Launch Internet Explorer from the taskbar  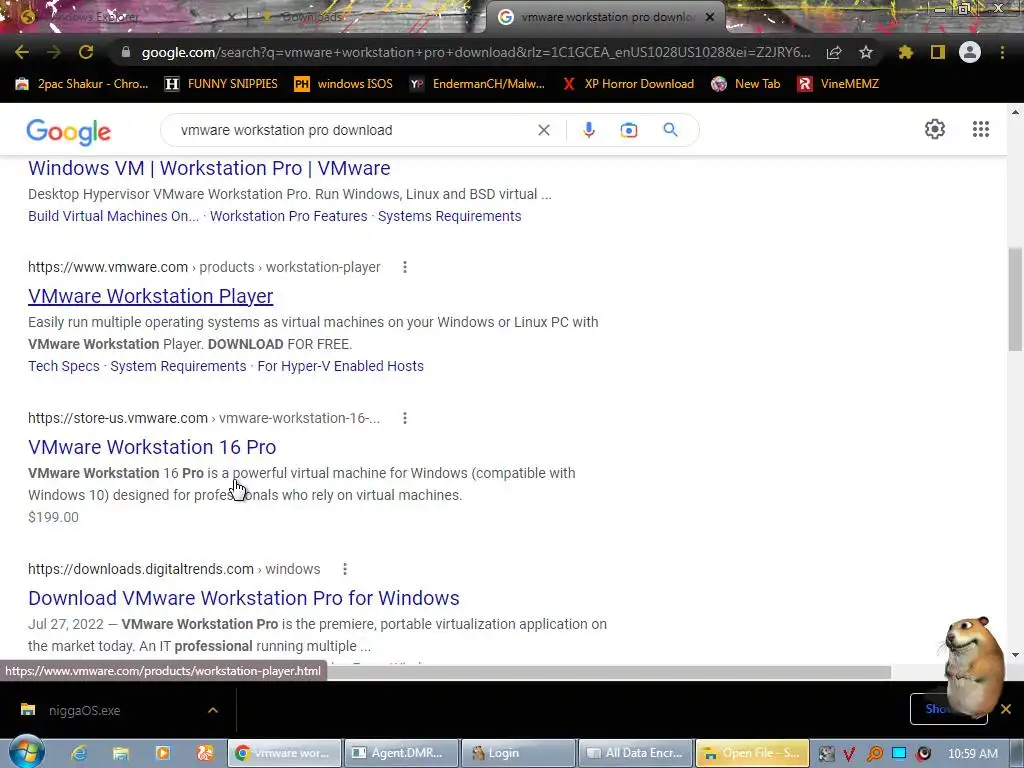[79, 753]
